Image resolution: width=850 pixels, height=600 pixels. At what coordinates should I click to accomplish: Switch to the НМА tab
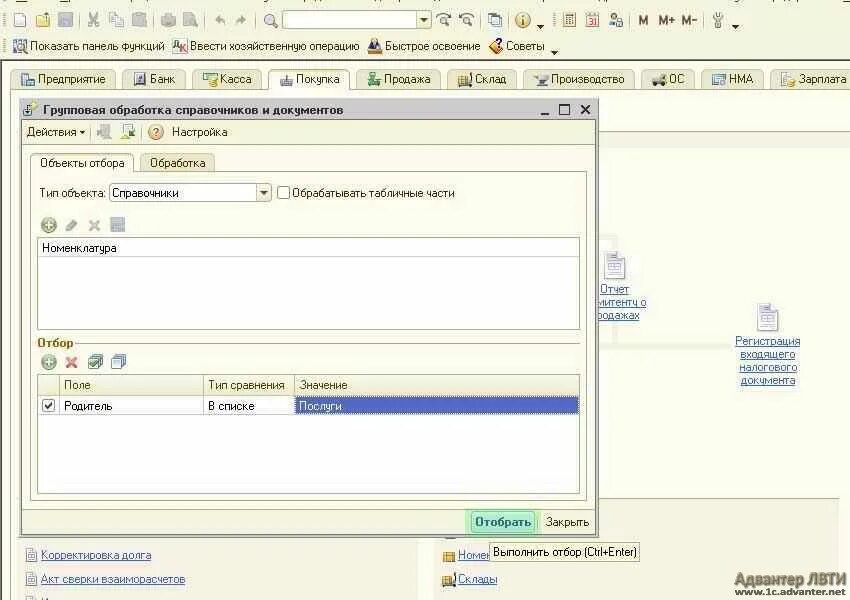tap(732, 79)
